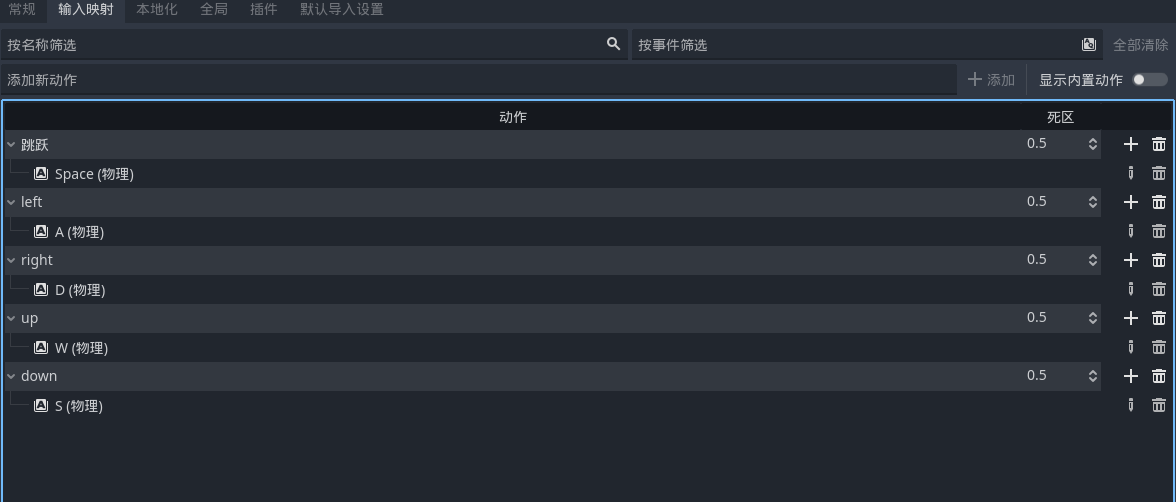Adjust the deadzone stepper arrows for left action
The image size is (1176, 502).
pyautogui.click(x=1093, y=202)
